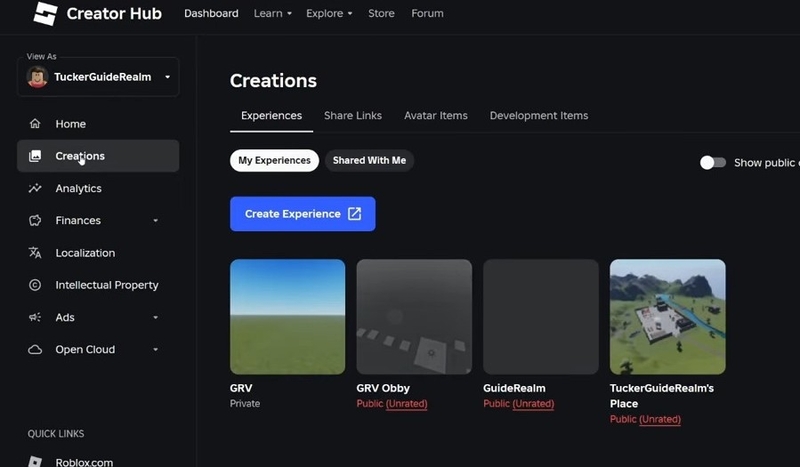
Task: Open Analytics in the sidebar
Action: click(x=98, y=188)
